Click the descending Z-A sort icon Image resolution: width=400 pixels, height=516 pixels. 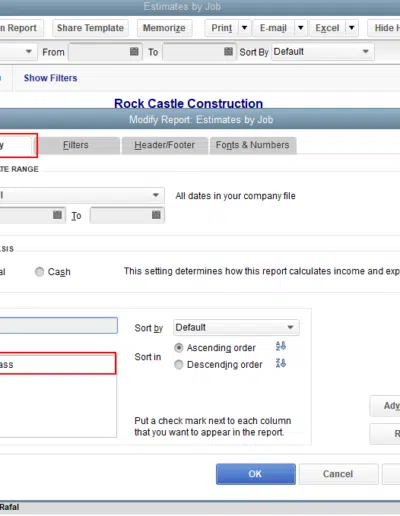[281, 363]
